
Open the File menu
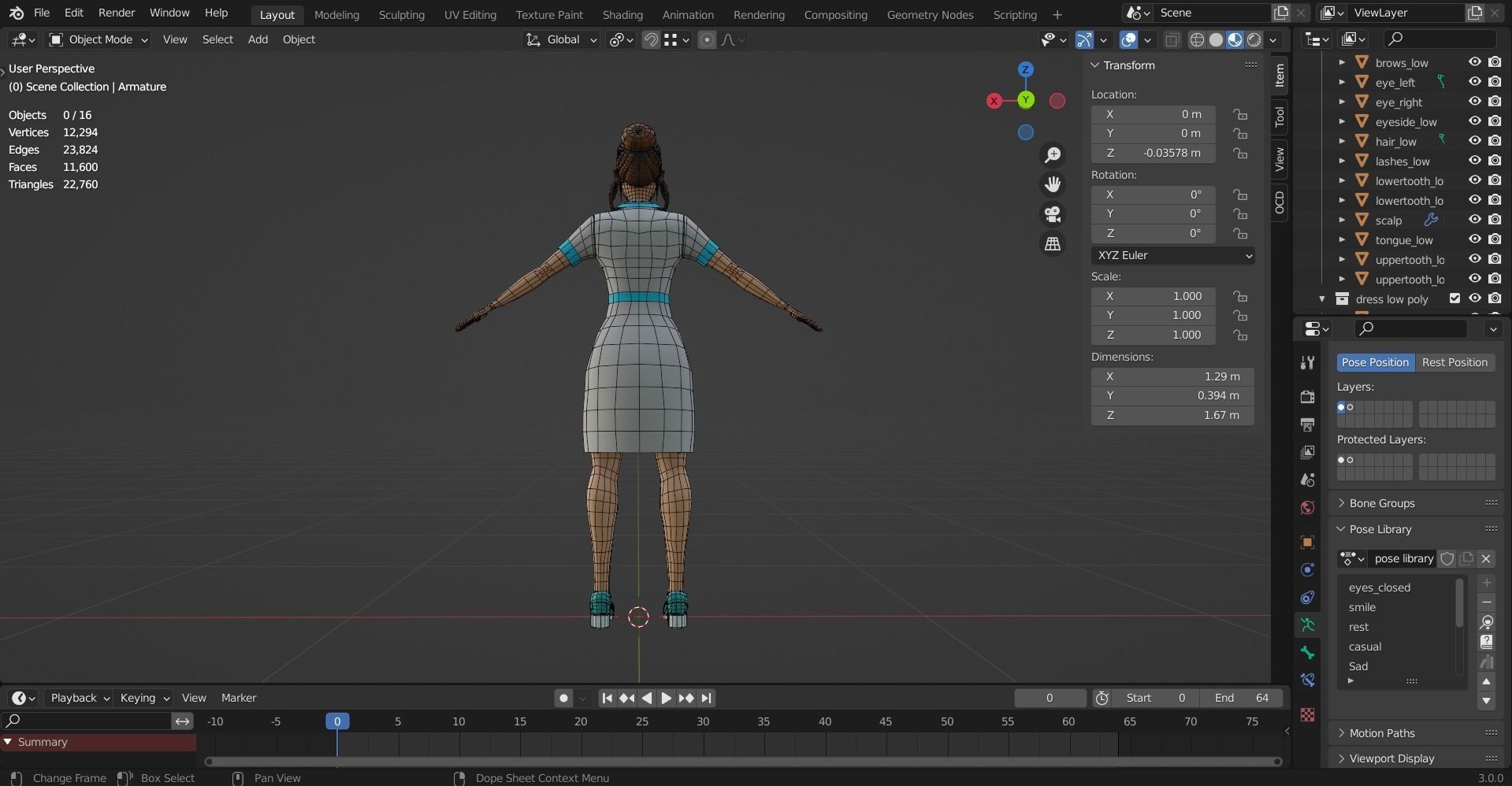tap(42, 13)
